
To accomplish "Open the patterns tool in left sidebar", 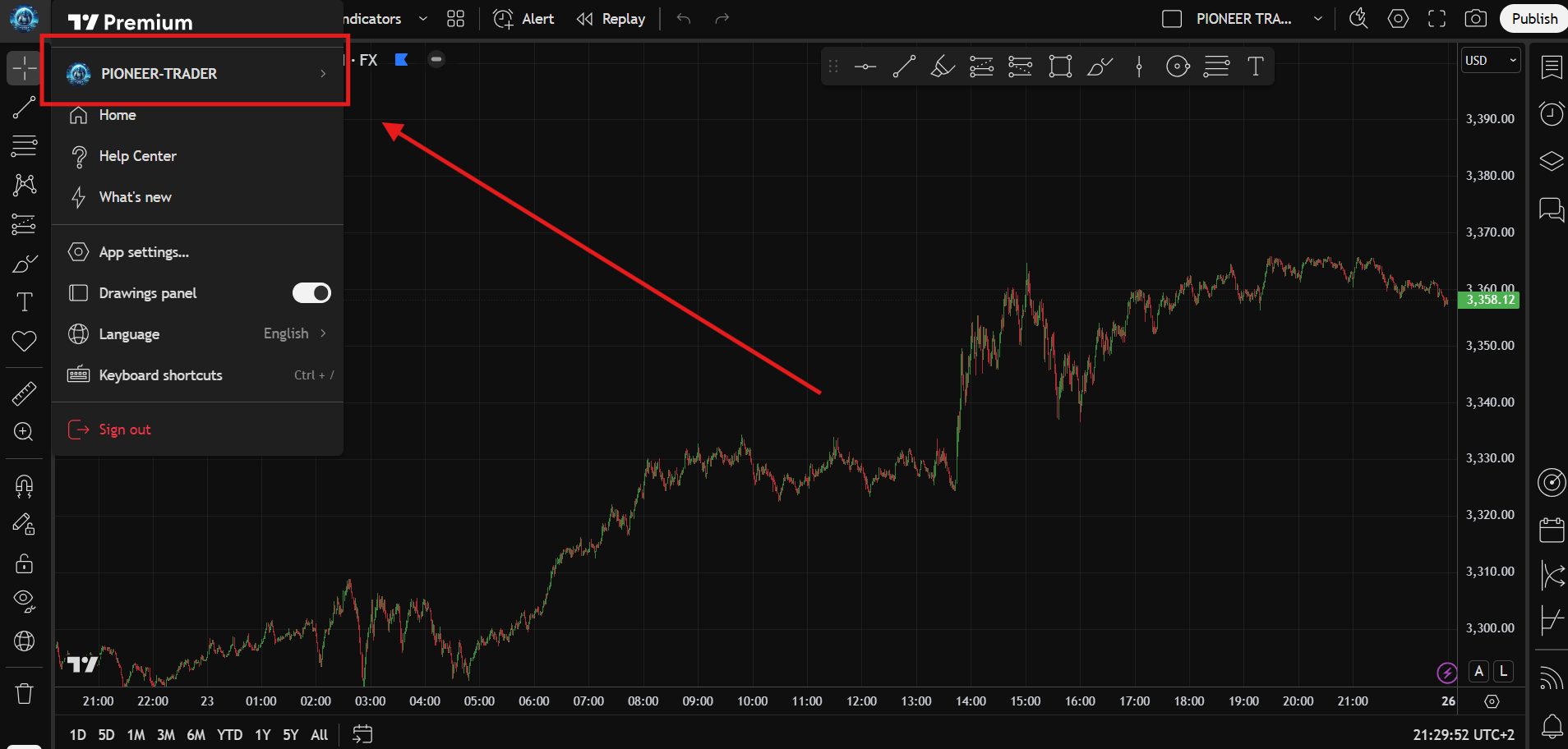I will (x=24, y=185).
